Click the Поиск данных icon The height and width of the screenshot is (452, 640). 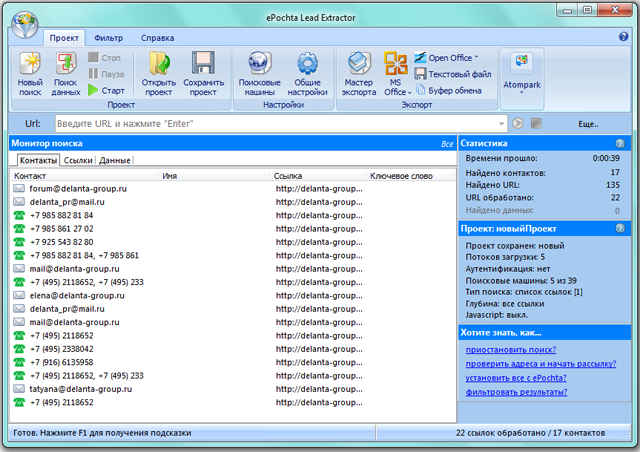66,64
